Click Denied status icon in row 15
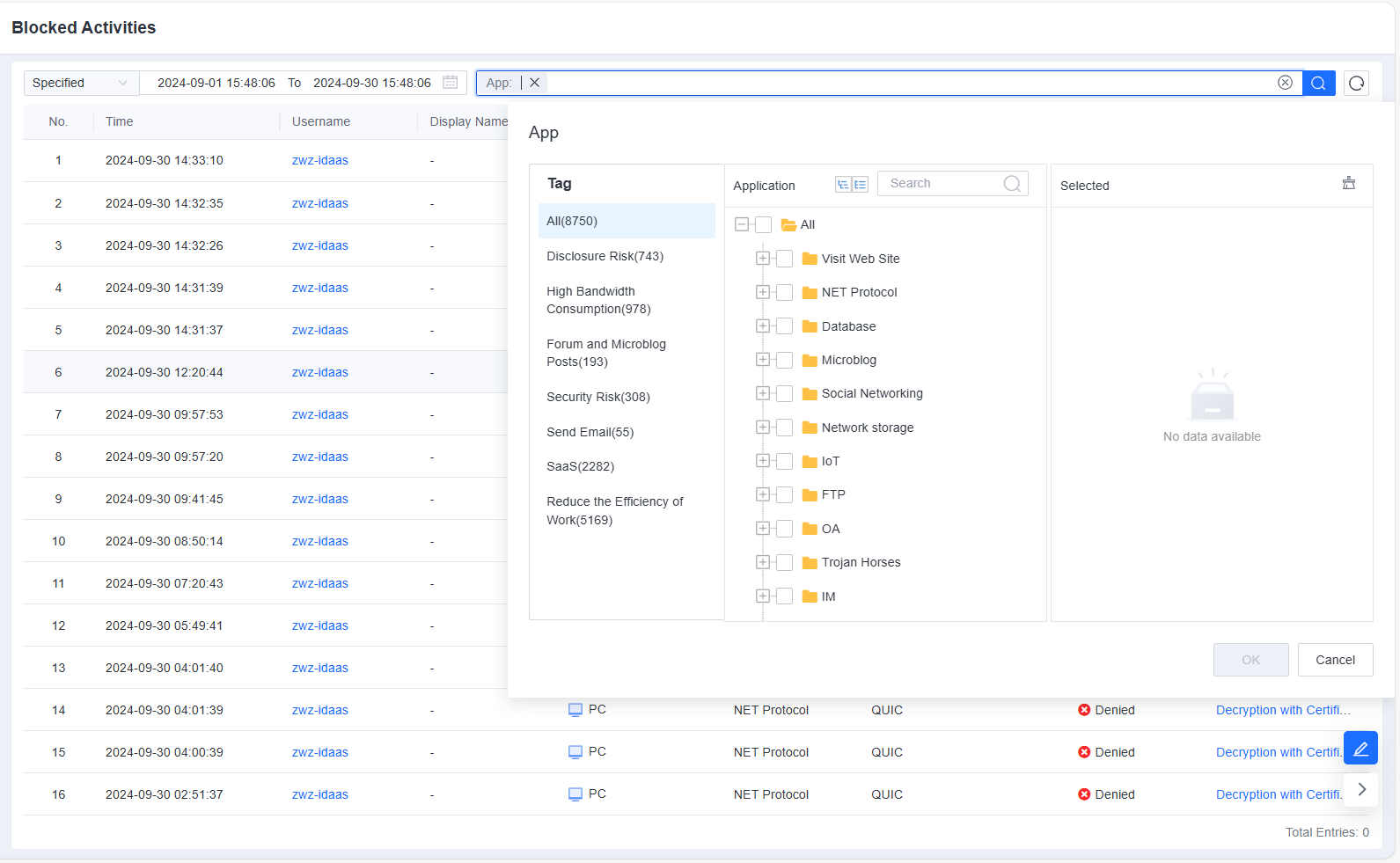The width and height of the screenshot is (1400, 863). coord(1084,752)
